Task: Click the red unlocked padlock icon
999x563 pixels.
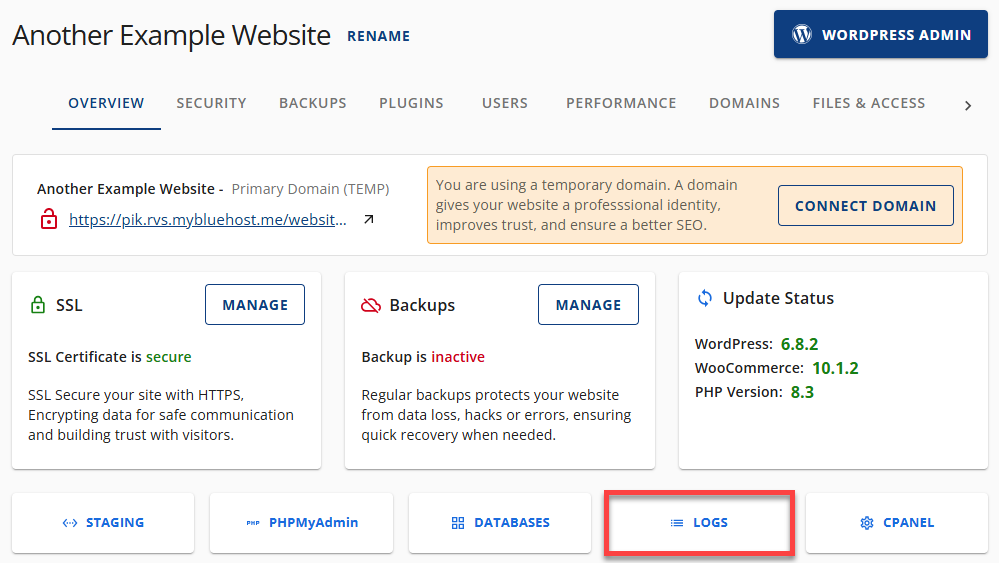Action: point(49,219)
